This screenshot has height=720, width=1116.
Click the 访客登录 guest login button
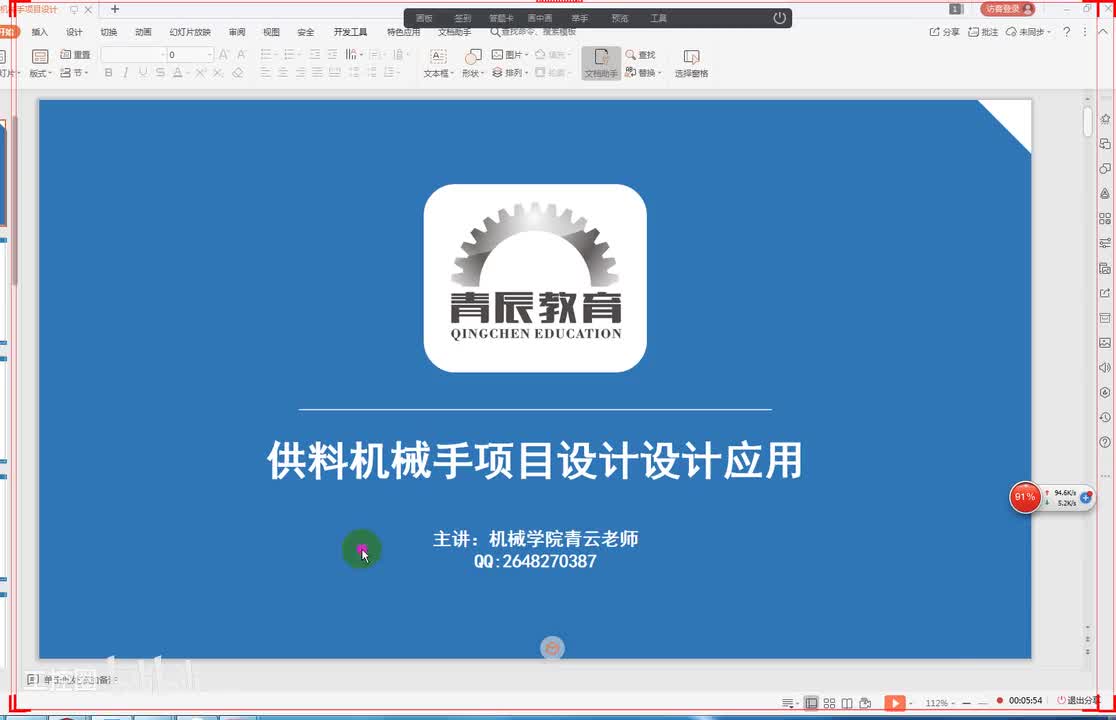pyautogui.click(x=1007, y=9)
